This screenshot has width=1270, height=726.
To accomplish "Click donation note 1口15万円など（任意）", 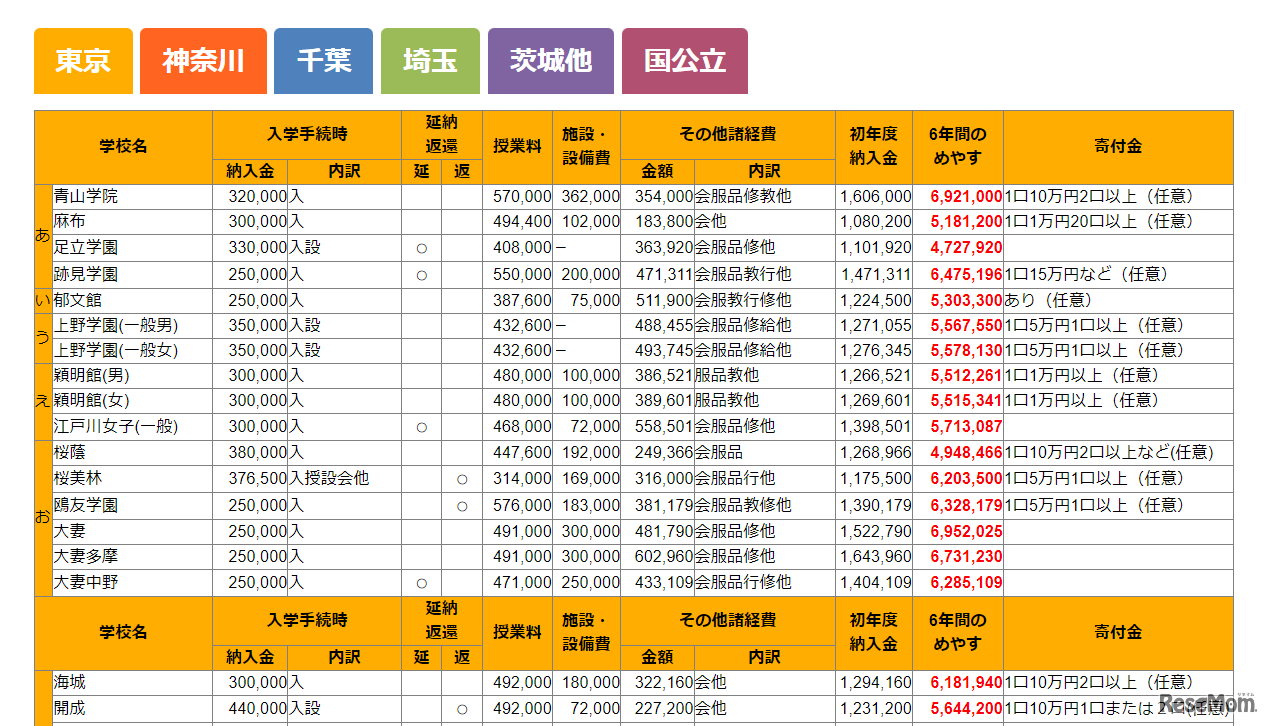I will 1087,274.
